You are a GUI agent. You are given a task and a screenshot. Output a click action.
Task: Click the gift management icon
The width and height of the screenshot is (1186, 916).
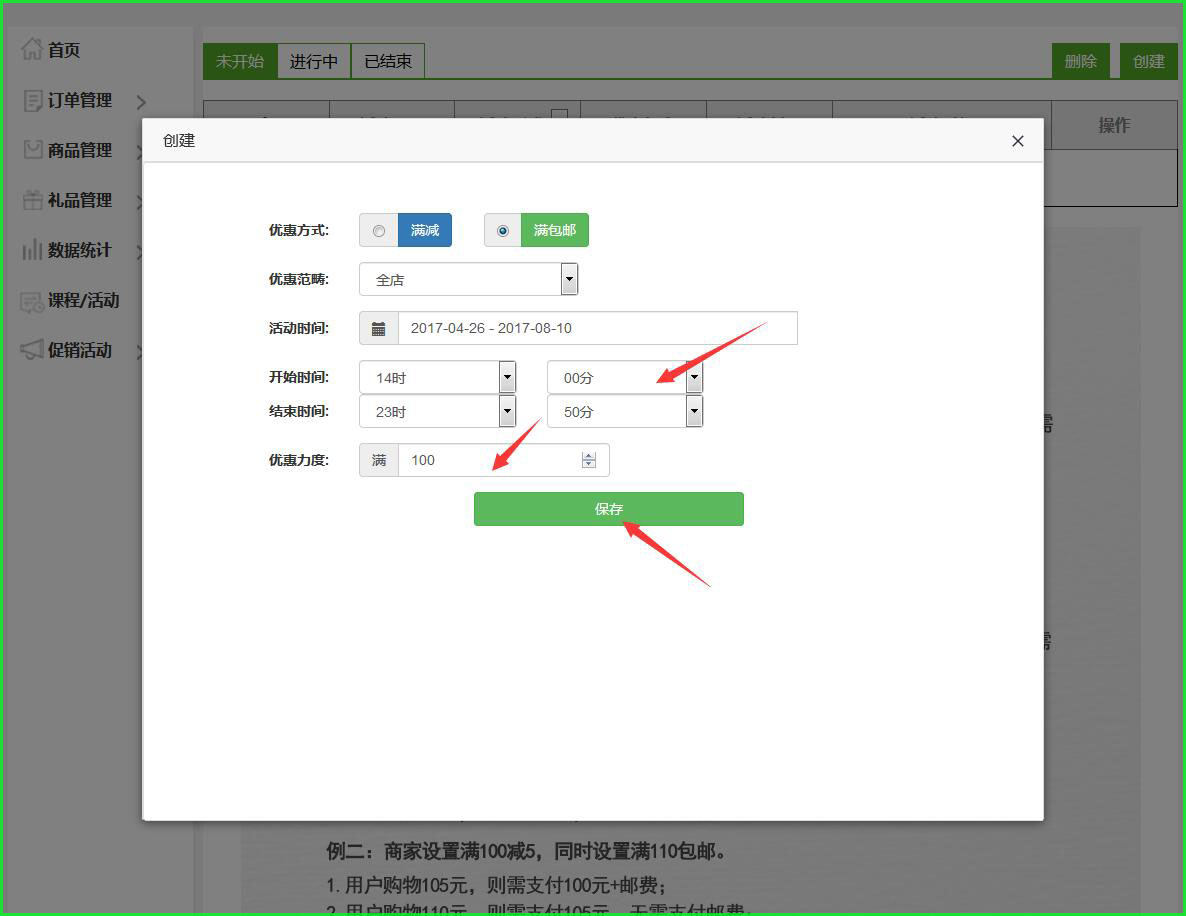click(x=32, y=200)
